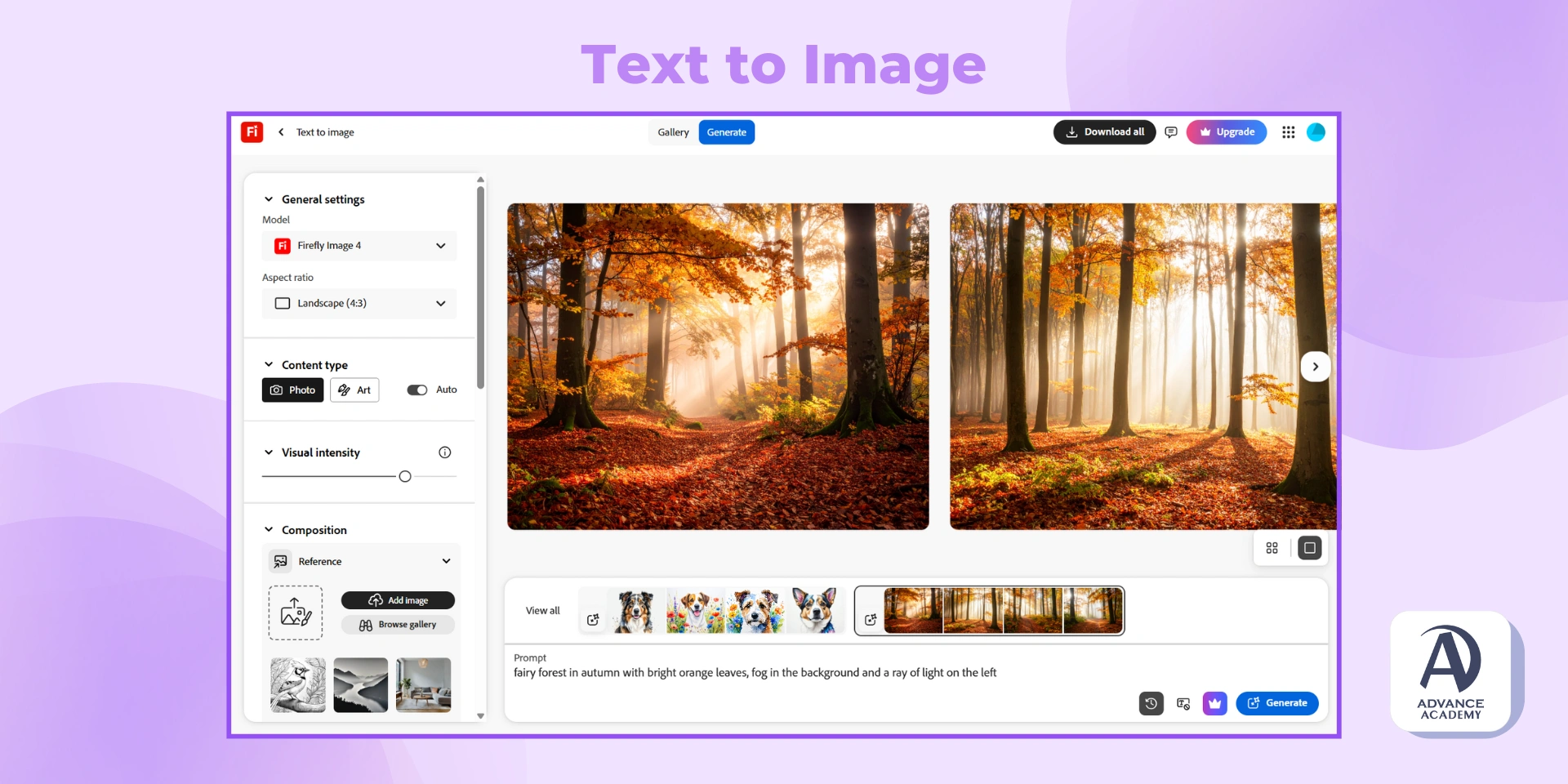Click View all history link
Viewport: 1568px width, 784px height.
coord(543,611)
